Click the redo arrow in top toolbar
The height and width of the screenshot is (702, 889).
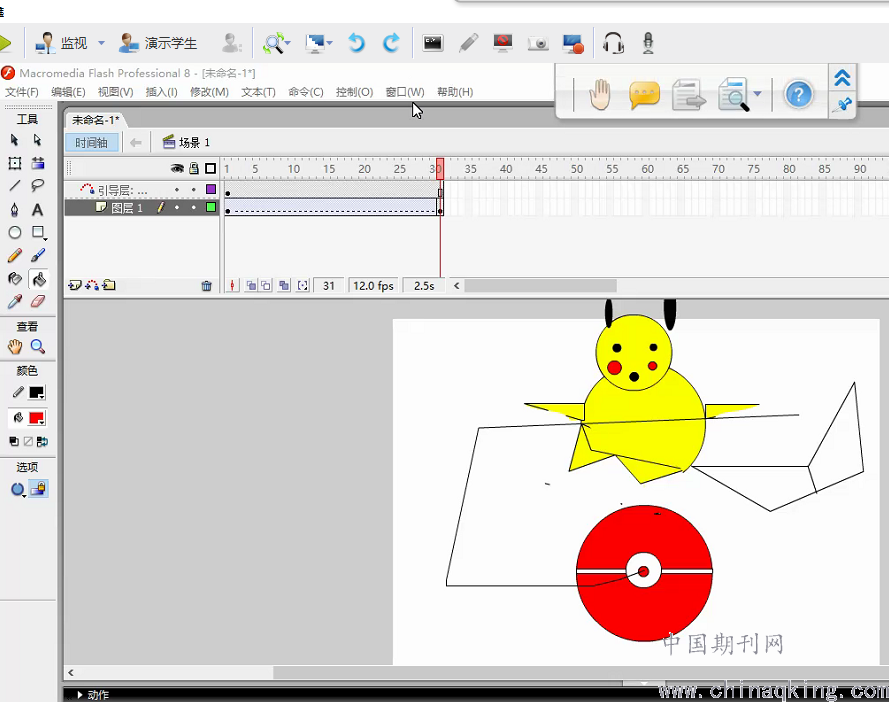[x=391, y=43]
